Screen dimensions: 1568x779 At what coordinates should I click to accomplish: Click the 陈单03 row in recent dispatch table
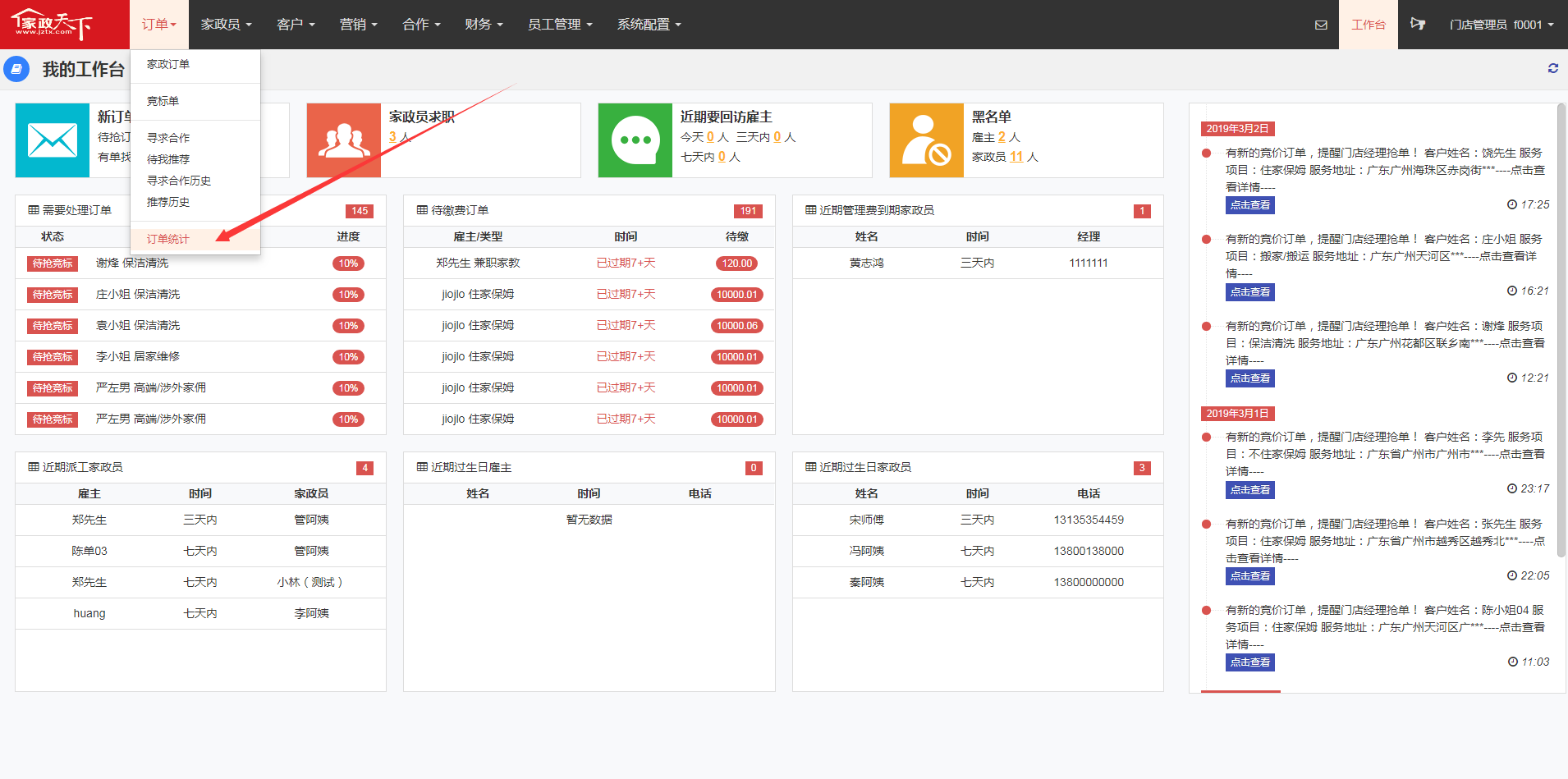tap(200, 552)
